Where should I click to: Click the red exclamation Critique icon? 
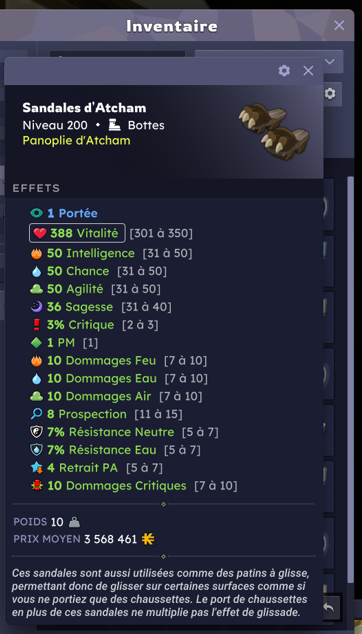(x=36, y=325)
